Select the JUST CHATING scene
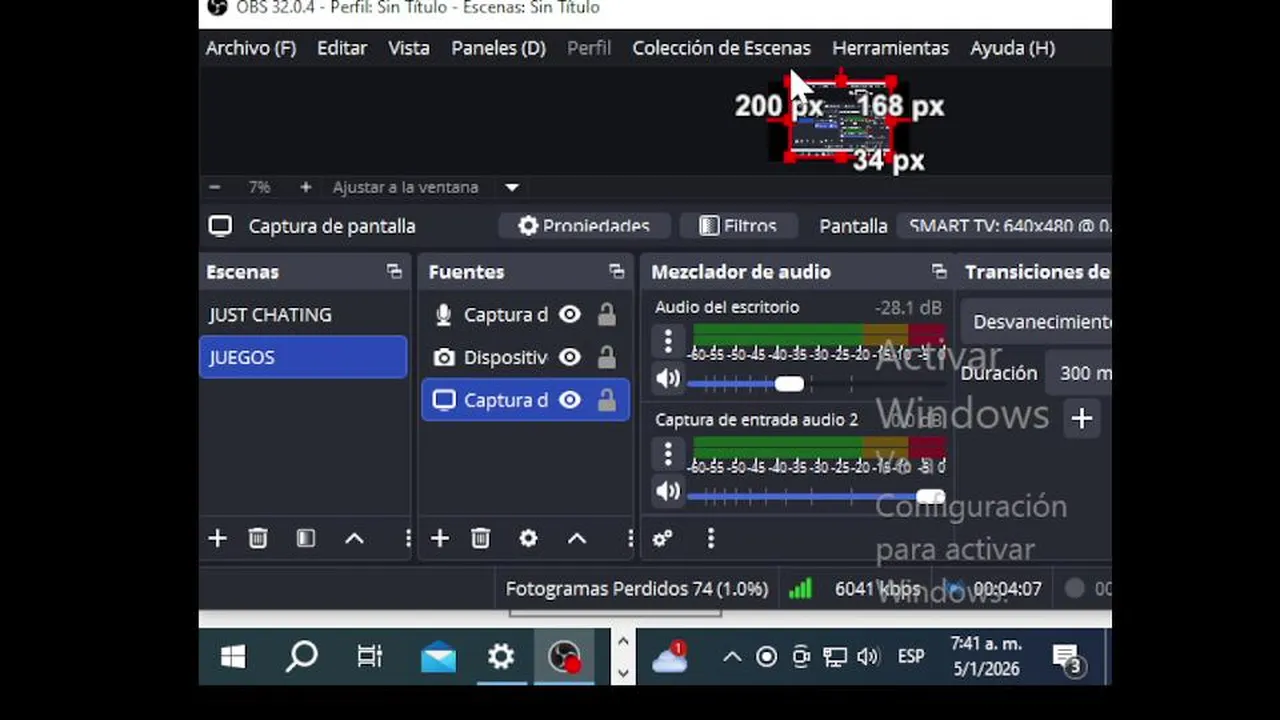The height and width of the screenshot is (720, 1280). click(303, 315)
